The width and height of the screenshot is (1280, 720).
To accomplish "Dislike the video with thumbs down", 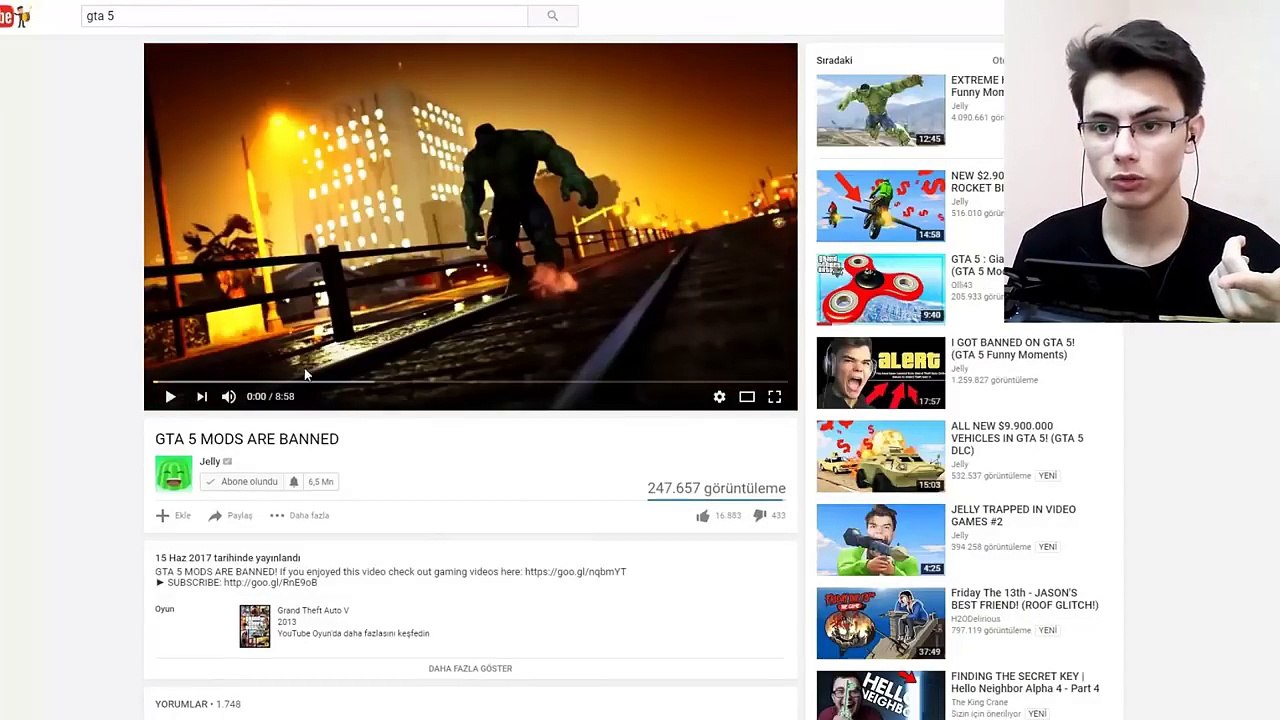I will tap(760, 516).
